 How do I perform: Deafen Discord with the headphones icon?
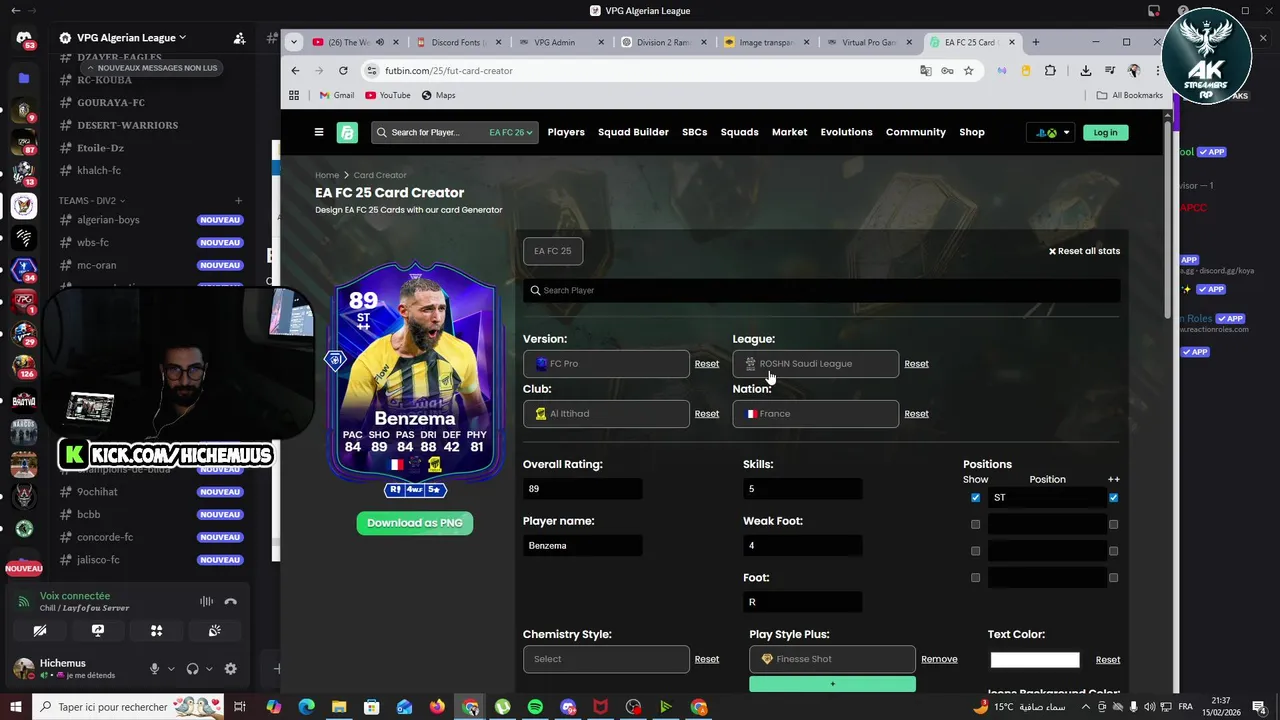193,669
